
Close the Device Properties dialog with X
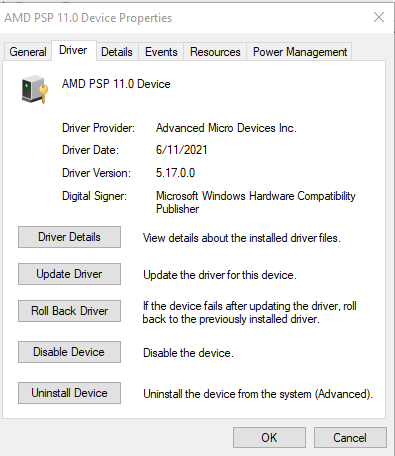click(379, 17)
